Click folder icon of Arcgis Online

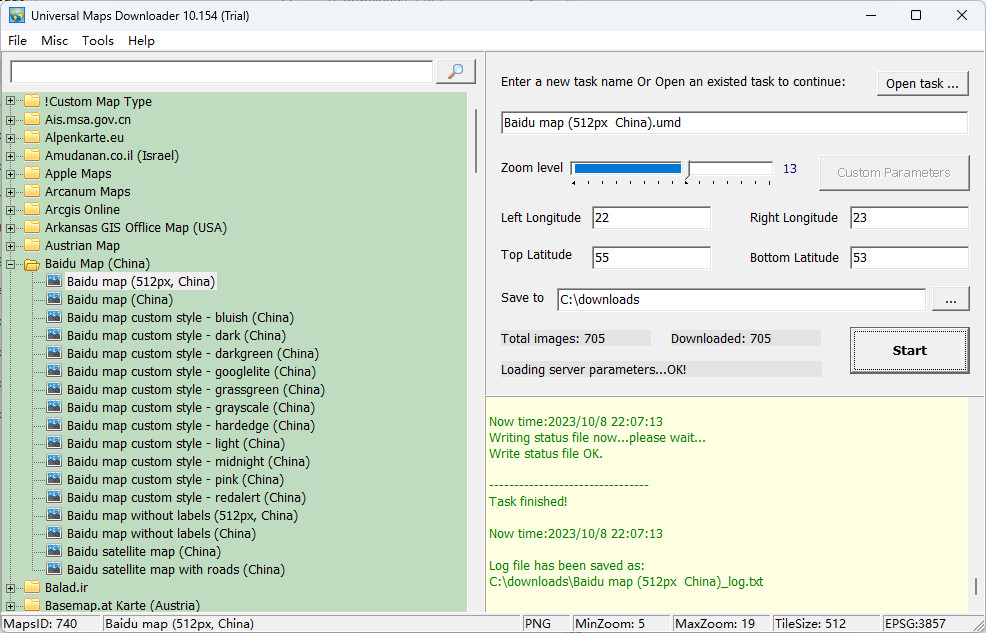pyautogui.click(x=32, y=209)
